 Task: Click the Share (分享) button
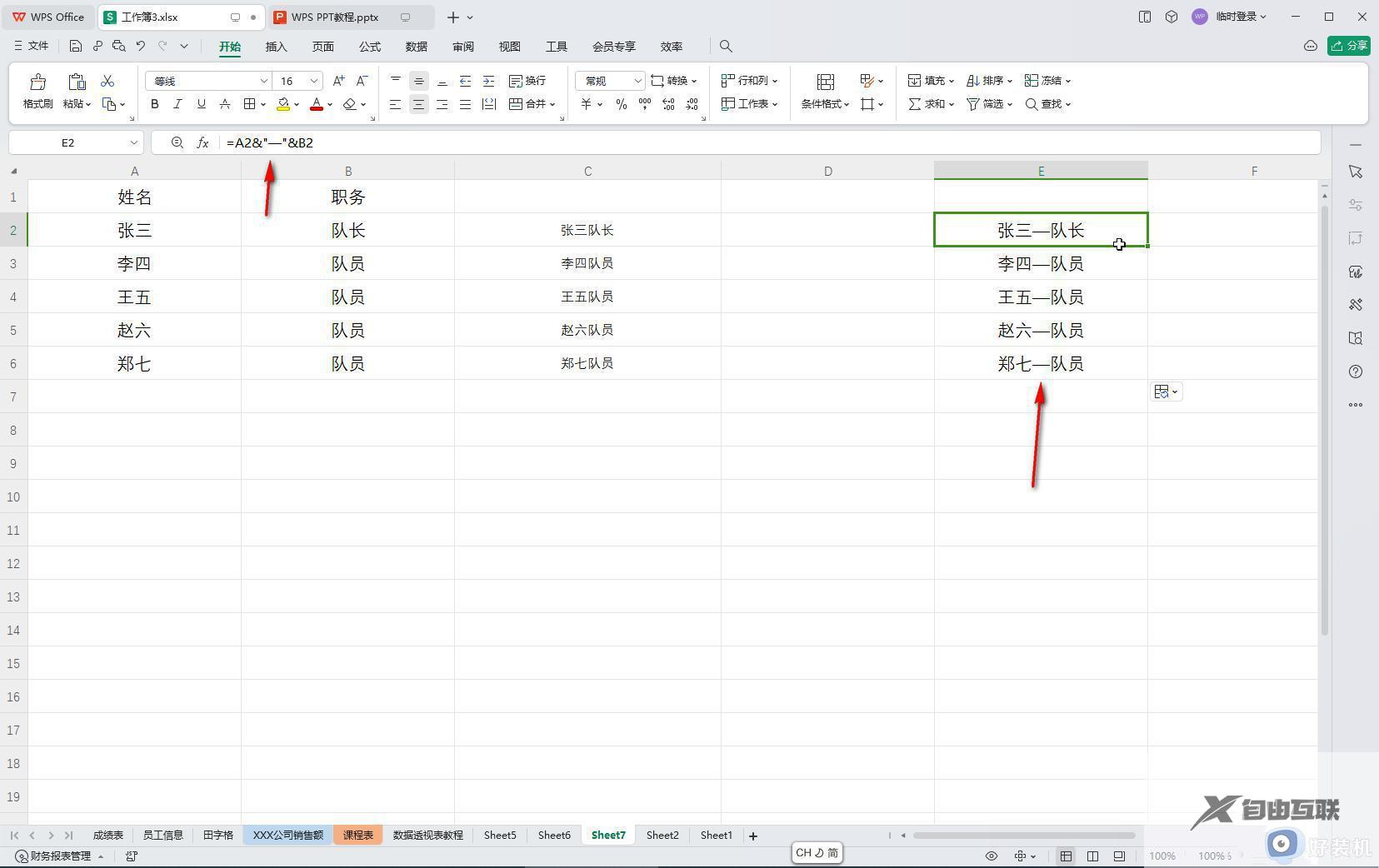1348,46
